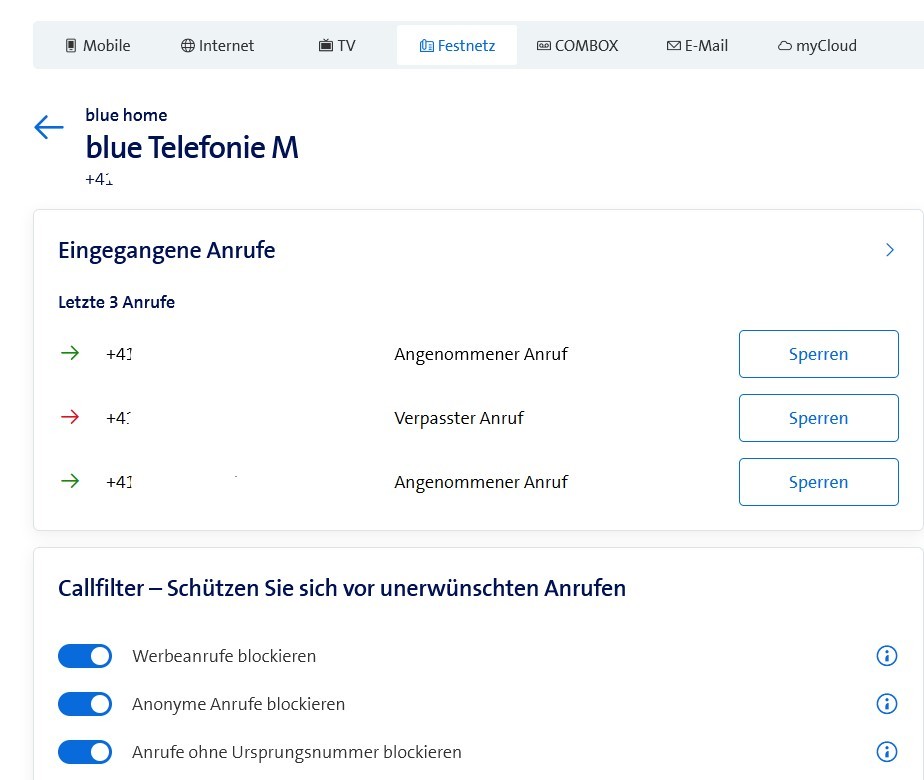Screen dimensions: 924x780
Task: Open info for Anrufe ohne Ursprungsnummer blockieren
Action: point(886,752)
